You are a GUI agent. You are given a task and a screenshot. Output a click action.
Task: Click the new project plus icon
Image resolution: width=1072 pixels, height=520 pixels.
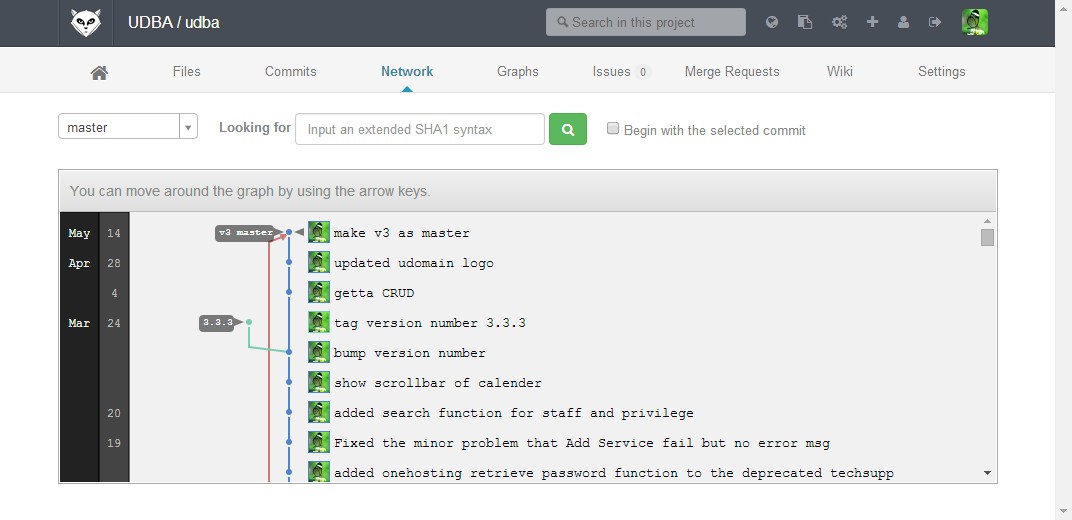[x=872, y=22]
